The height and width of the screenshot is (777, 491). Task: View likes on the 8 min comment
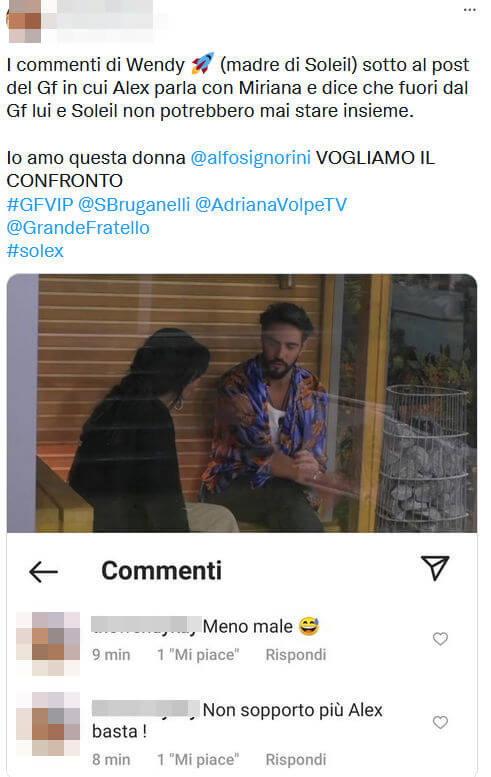(198, 759)
